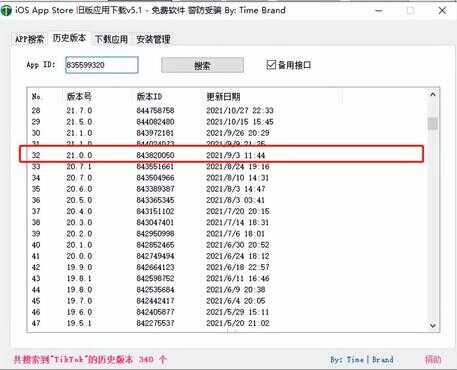The width and height of the screenshot is (457, 370).
Task: Select row 47 with version 19.5.1
Action: pyautogui.click(x=222, y=323)
